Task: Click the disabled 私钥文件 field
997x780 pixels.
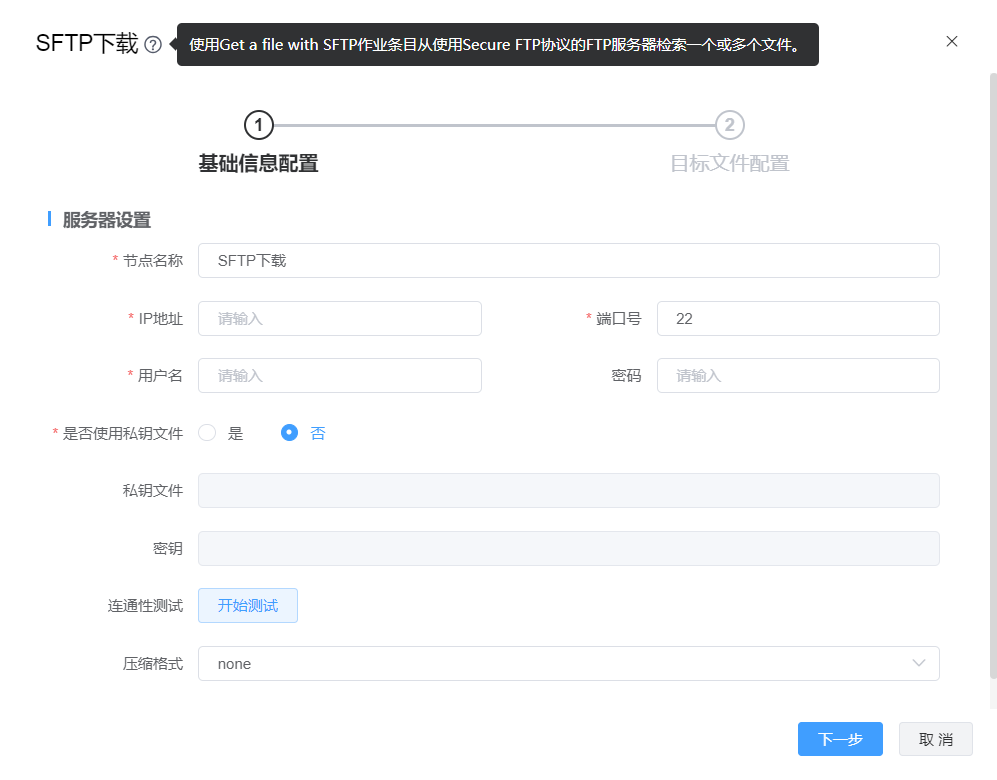Action: 568,491
